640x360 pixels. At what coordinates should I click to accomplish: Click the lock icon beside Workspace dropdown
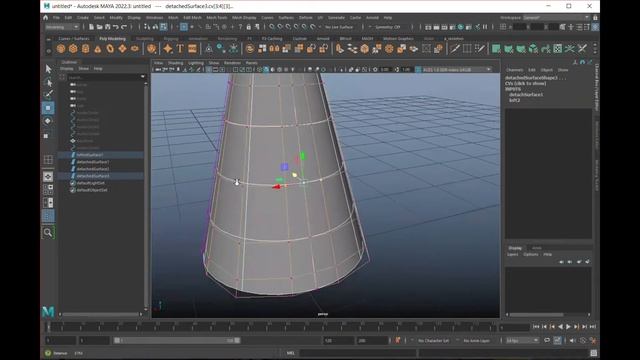point(595,18)
